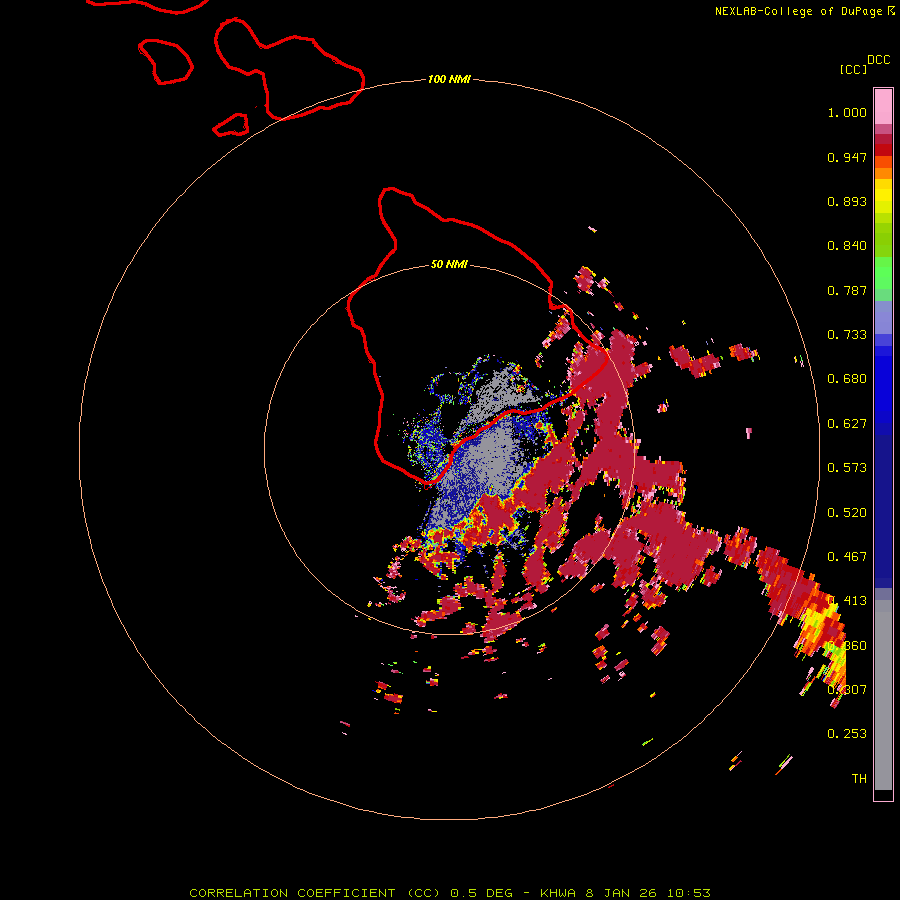This screenshot has width=900, height=900.
Task: Click the NEXLAB-College of DuPage credit text
Action: pyautogui.click(x=798, y=11)
